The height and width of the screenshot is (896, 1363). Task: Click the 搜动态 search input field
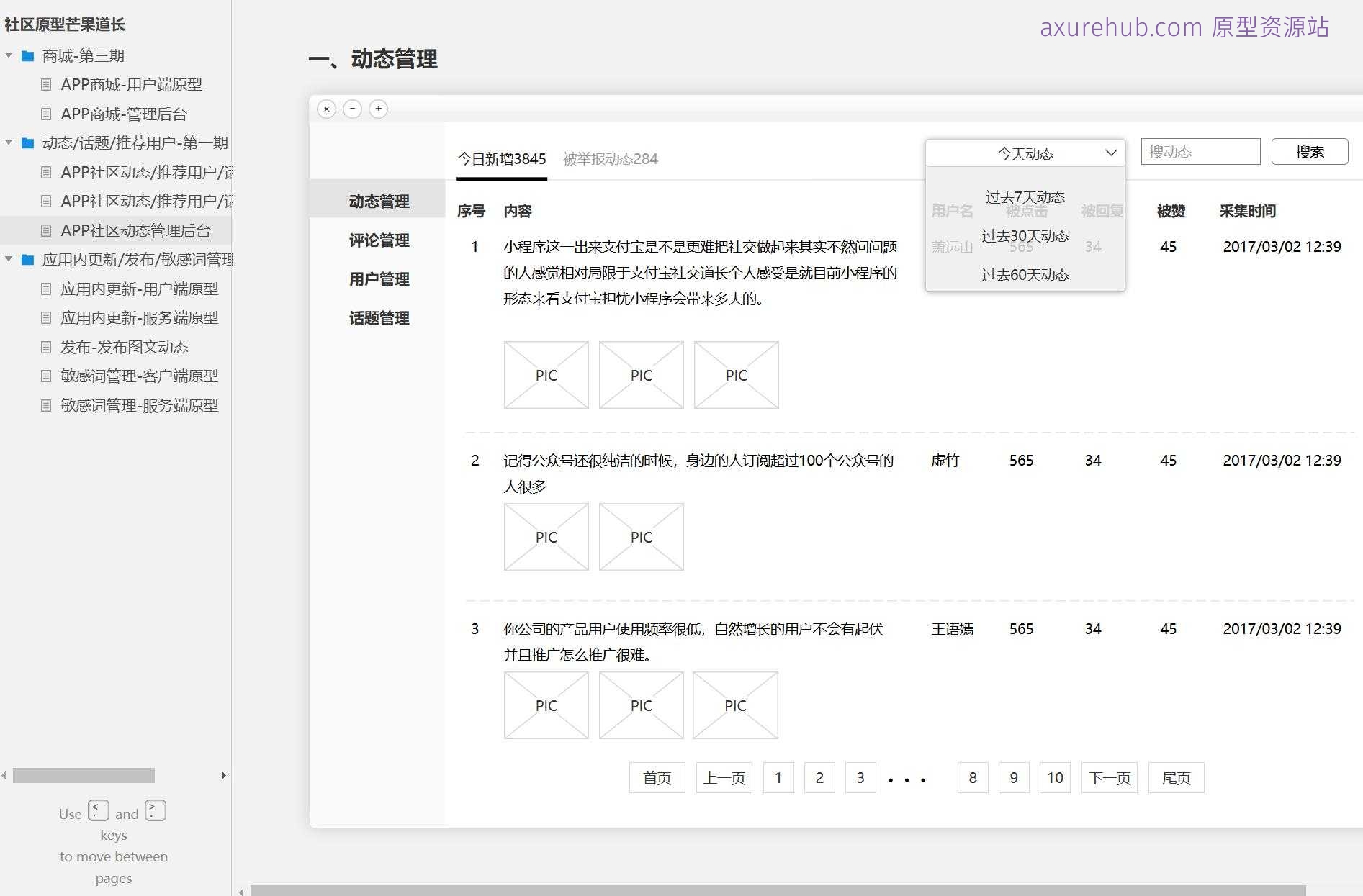(x=1200, y=151)
